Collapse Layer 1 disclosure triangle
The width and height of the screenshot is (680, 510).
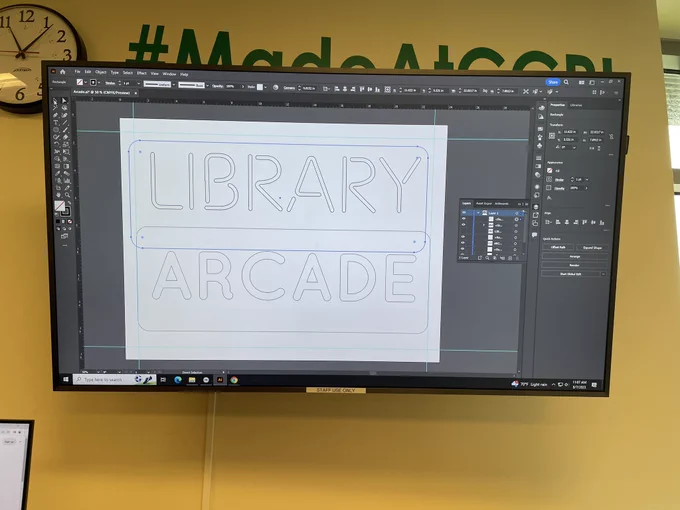pyautogui.click(x=478, y=213)
